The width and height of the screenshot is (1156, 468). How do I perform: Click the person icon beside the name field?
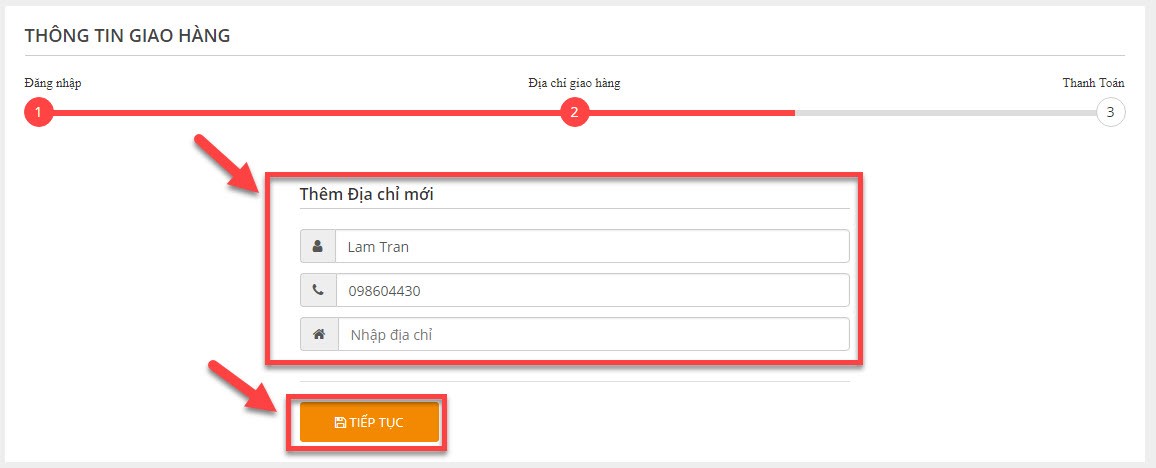pyautogui.click(x=318, y=247)
